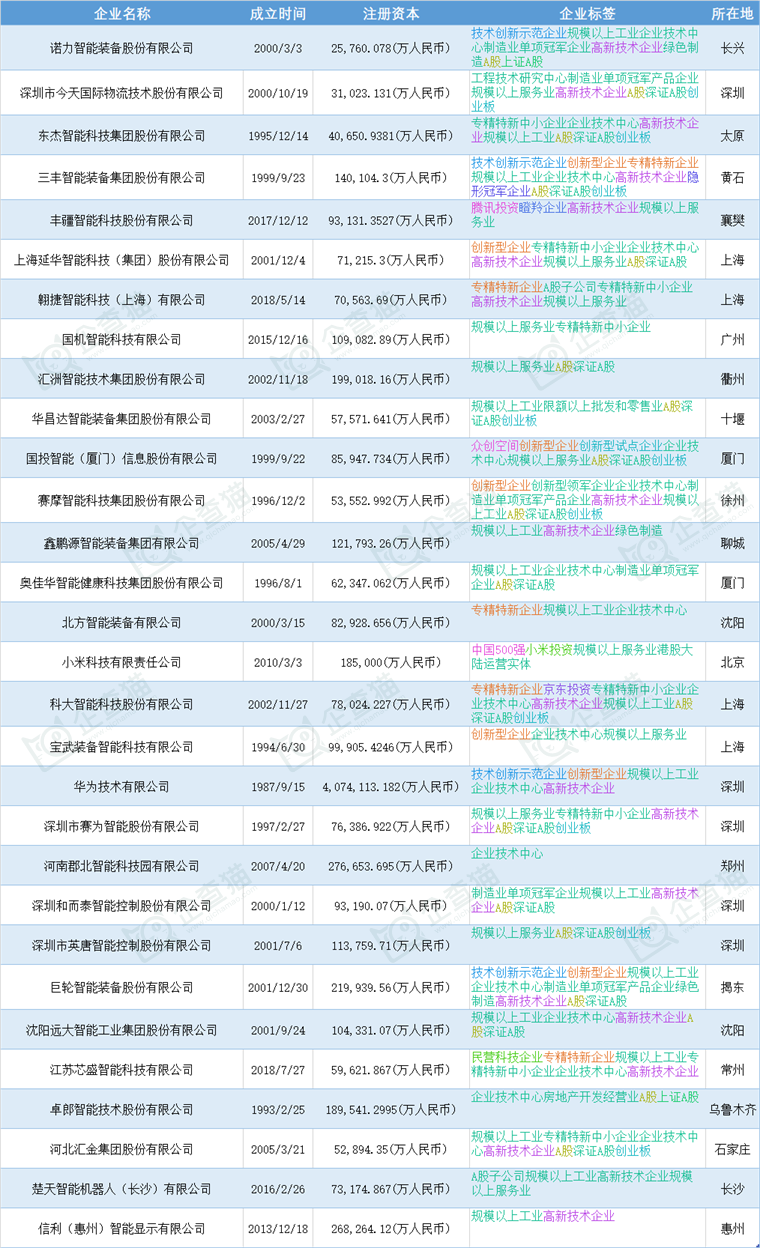Screen dimensions: 760x1248
Task: Click the 成立时间 column header
Action: pyautogui.click(x=278, y=13)
